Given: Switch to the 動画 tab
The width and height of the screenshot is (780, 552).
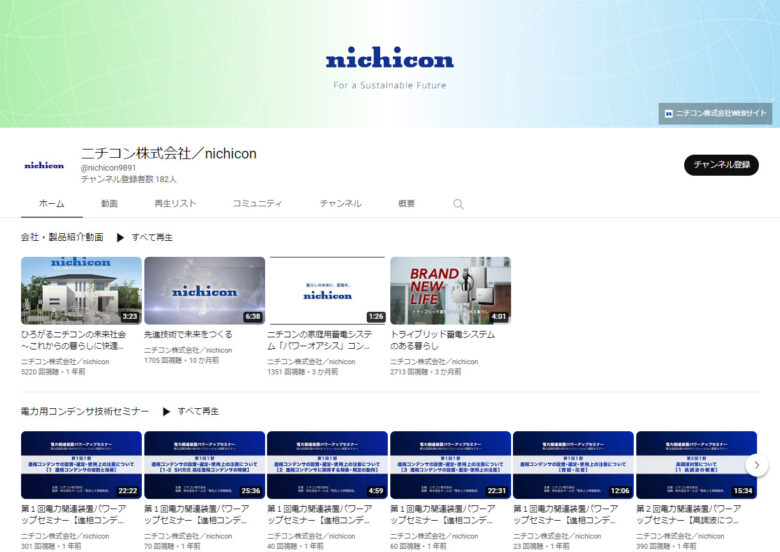Looking at the screenshot, I should [109, 203].
